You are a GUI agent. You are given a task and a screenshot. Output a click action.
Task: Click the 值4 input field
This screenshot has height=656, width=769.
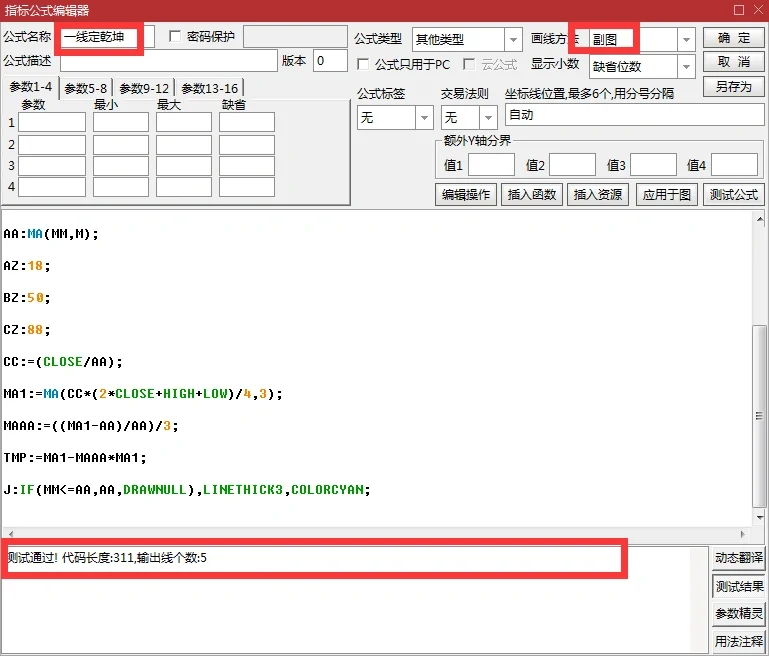tap(734, 165)
